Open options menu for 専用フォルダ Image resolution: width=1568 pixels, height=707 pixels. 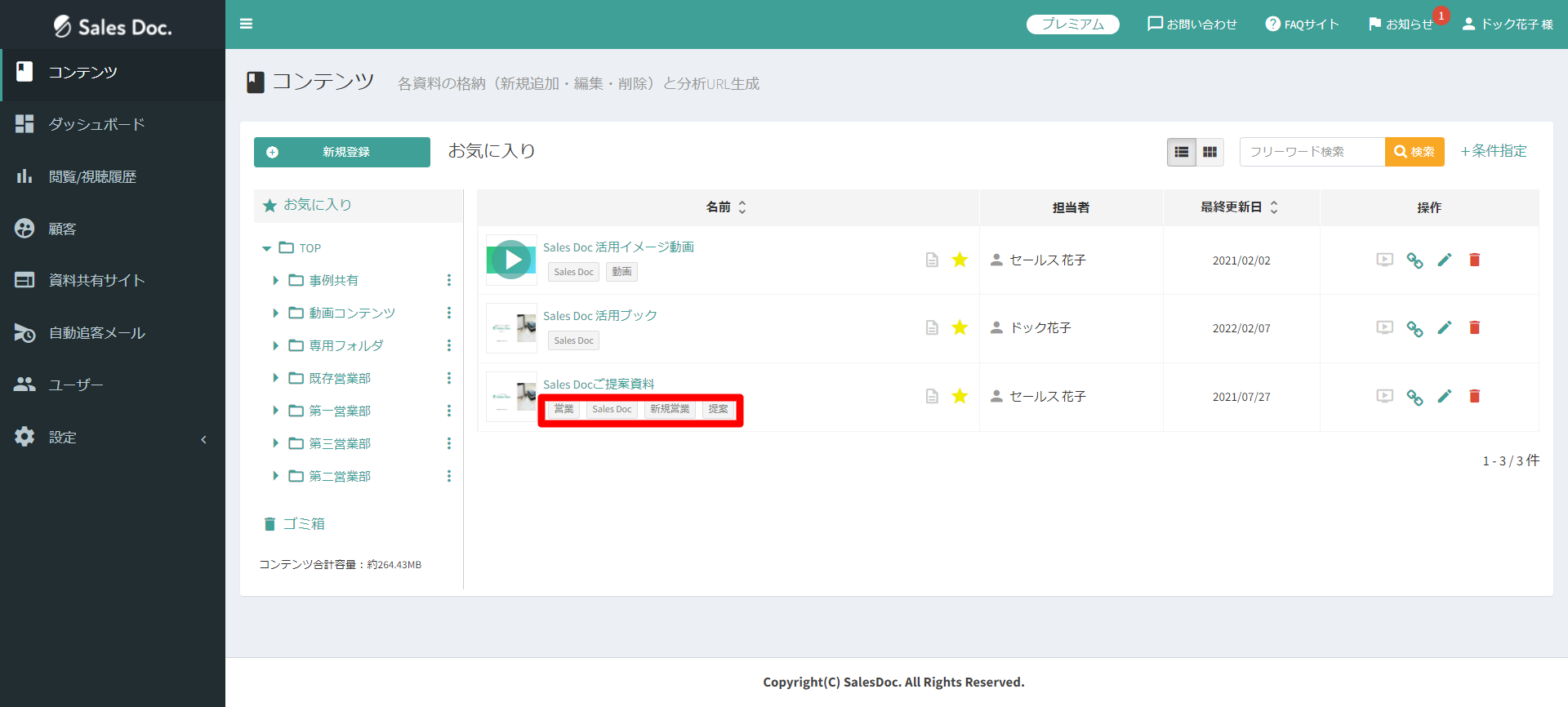[x=448, y=345]
